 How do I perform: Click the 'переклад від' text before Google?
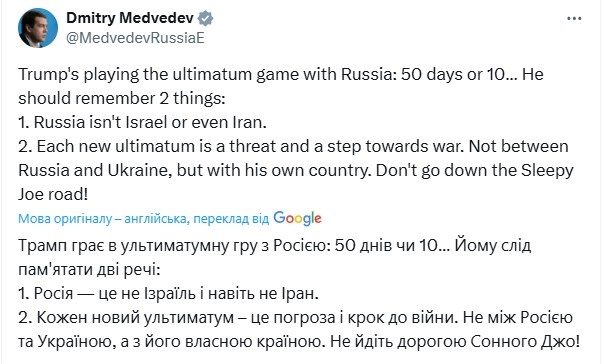click(x=231, y=218)
